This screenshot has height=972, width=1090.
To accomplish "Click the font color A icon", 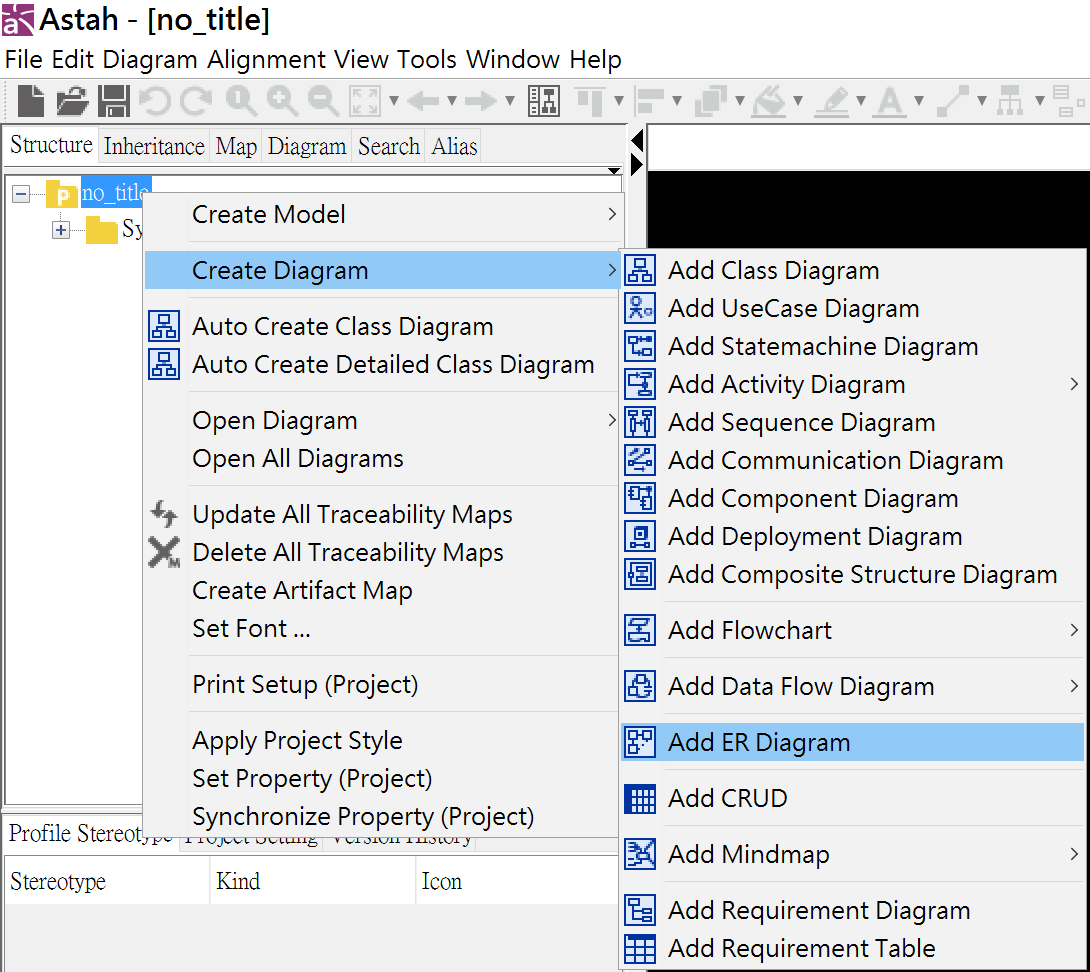I will (x=890, y=101).
